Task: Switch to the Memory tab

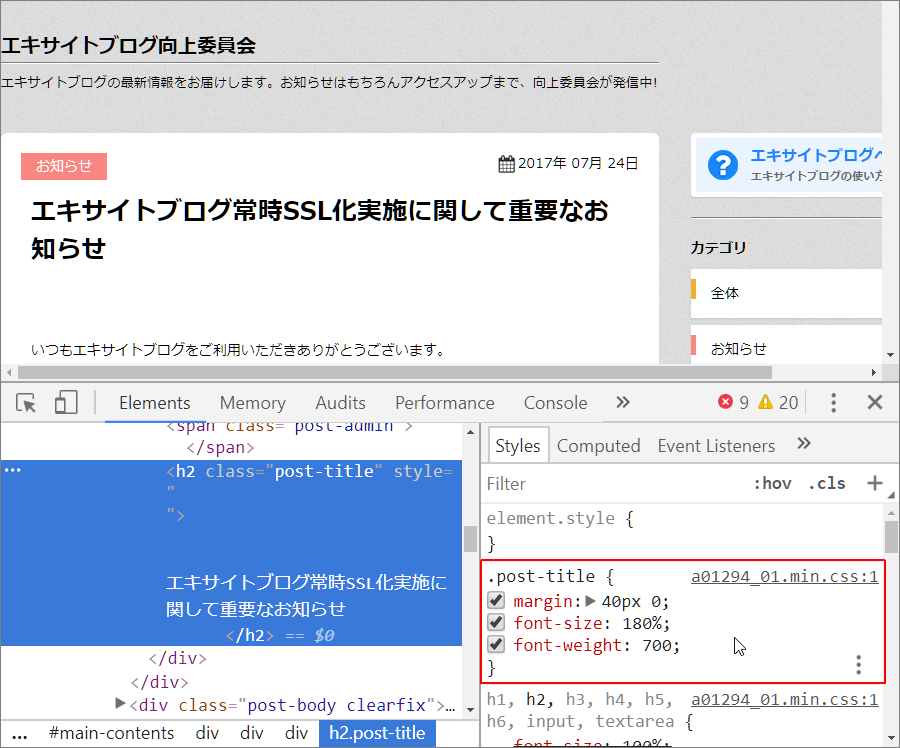Action: (x=253, y=403)
